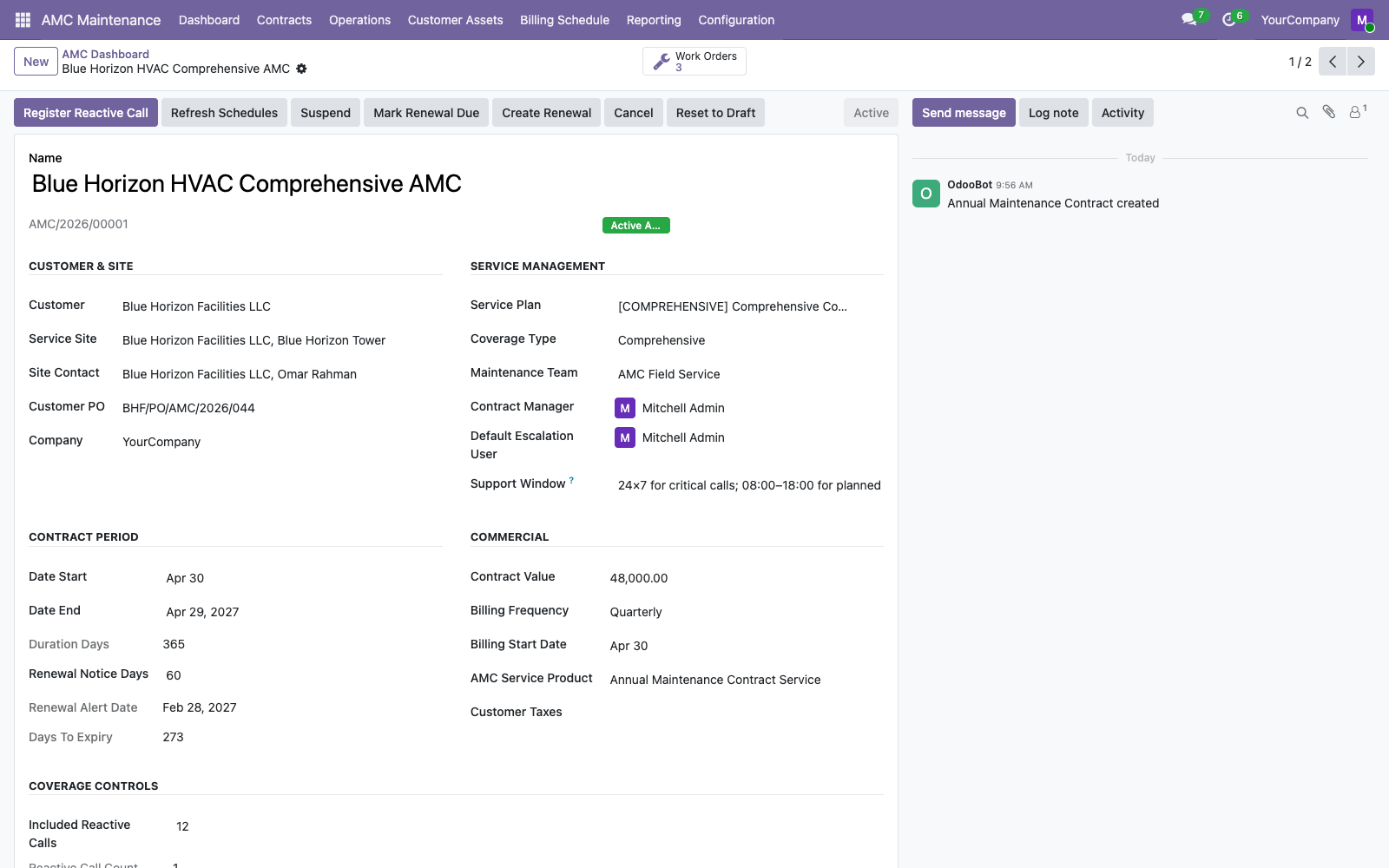Go to next record arrow
The width and height of the screenshot is (1389, 868).
[x=1361, y=62]
